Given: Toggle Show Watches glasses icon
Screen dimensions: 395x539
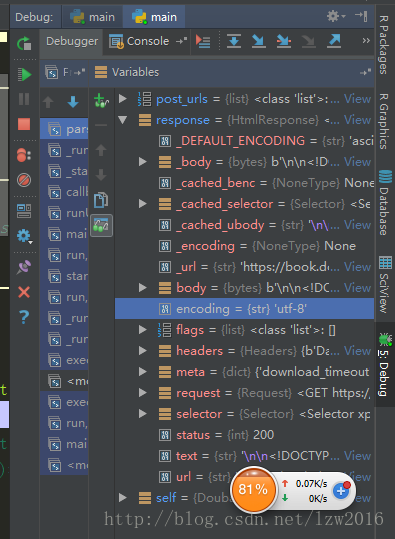Looking at the screenshot, I should click(x=101, y=225).
